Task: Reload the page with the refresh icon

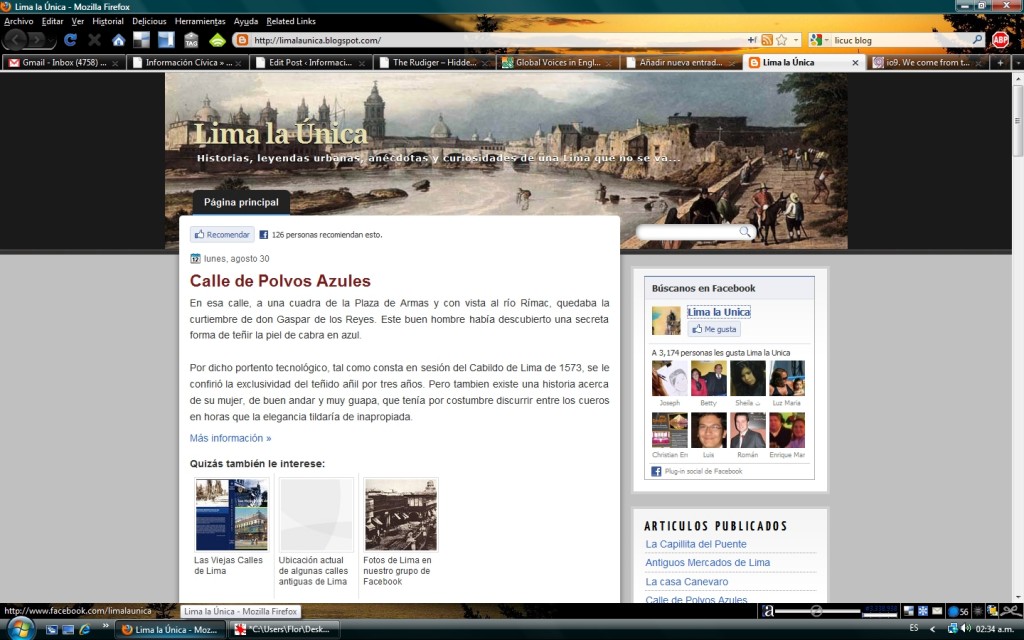Action: [x=70, y=40]
